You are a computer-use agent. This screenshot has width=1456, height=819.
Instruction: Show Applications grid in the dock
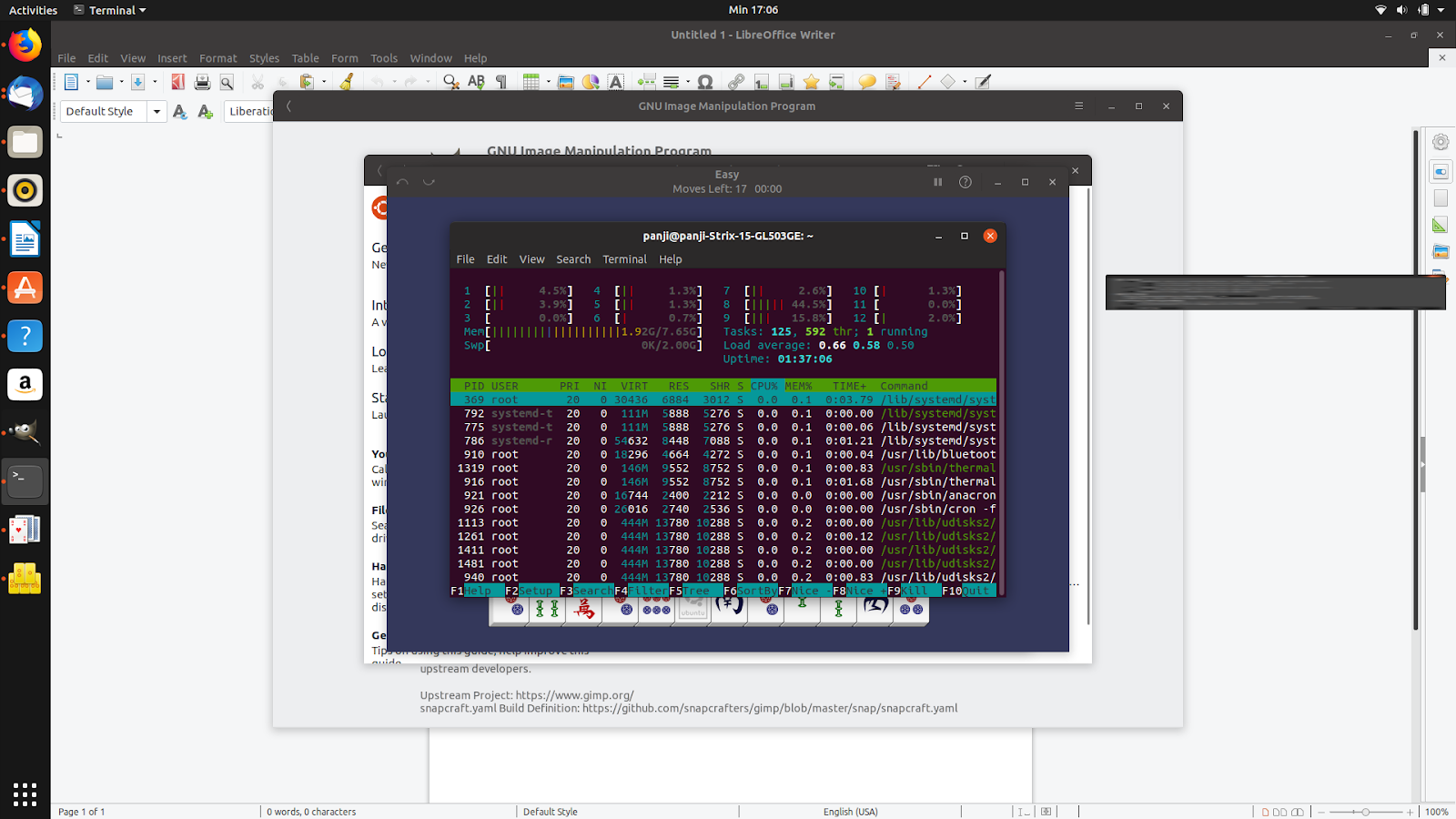(25, 794)
